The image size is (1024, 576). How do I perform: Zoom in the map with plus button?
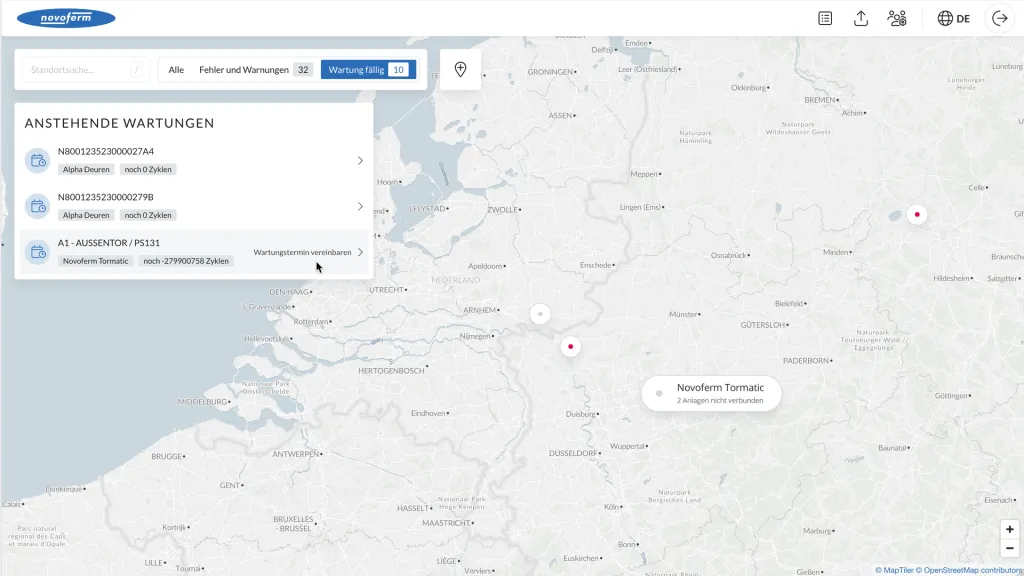click(1010, 530)
